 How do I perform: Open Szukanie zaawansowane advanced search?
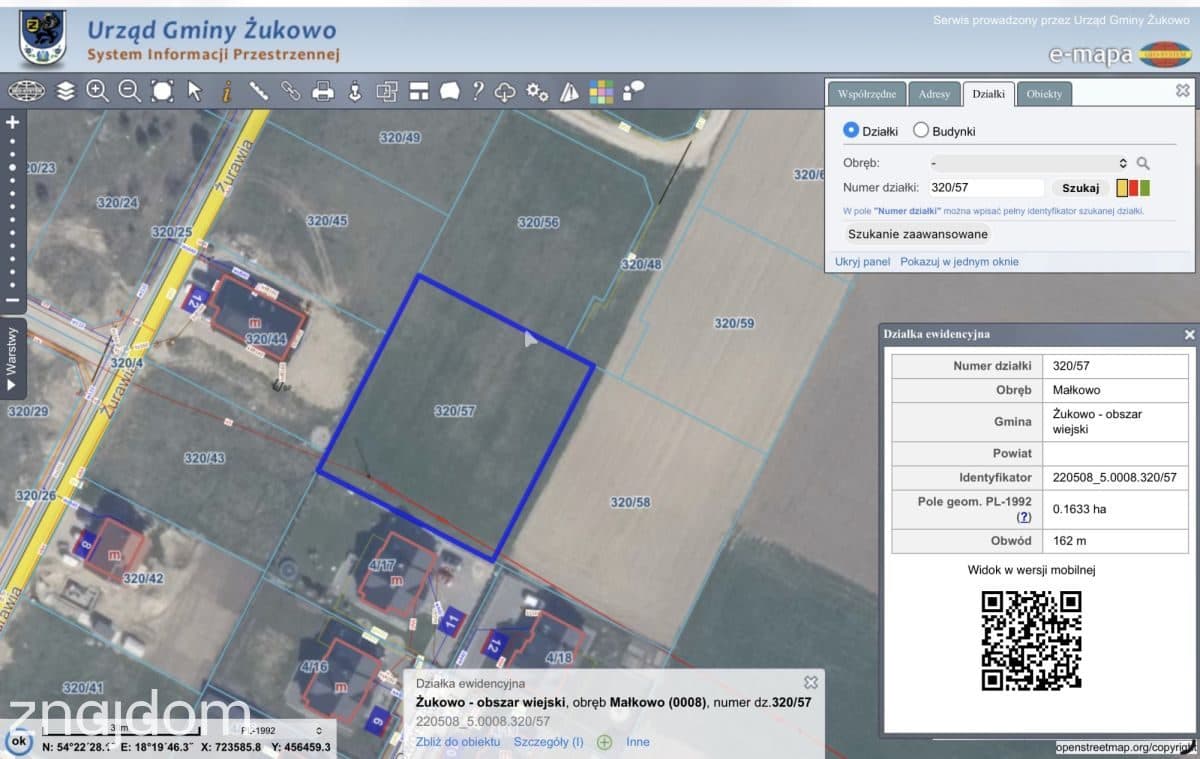pos(917,234)
